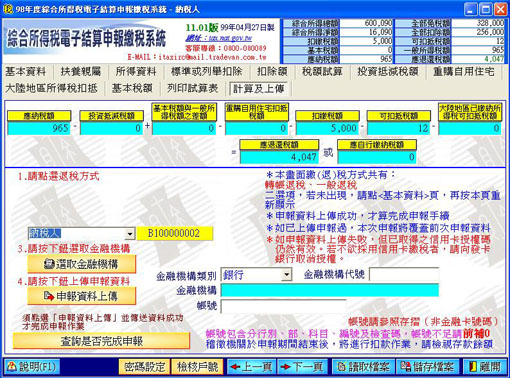The height and width of the screenshot is (378, 510).
Task: Open the 重購自用住宅 tab
Action: [x=464, y=71]
